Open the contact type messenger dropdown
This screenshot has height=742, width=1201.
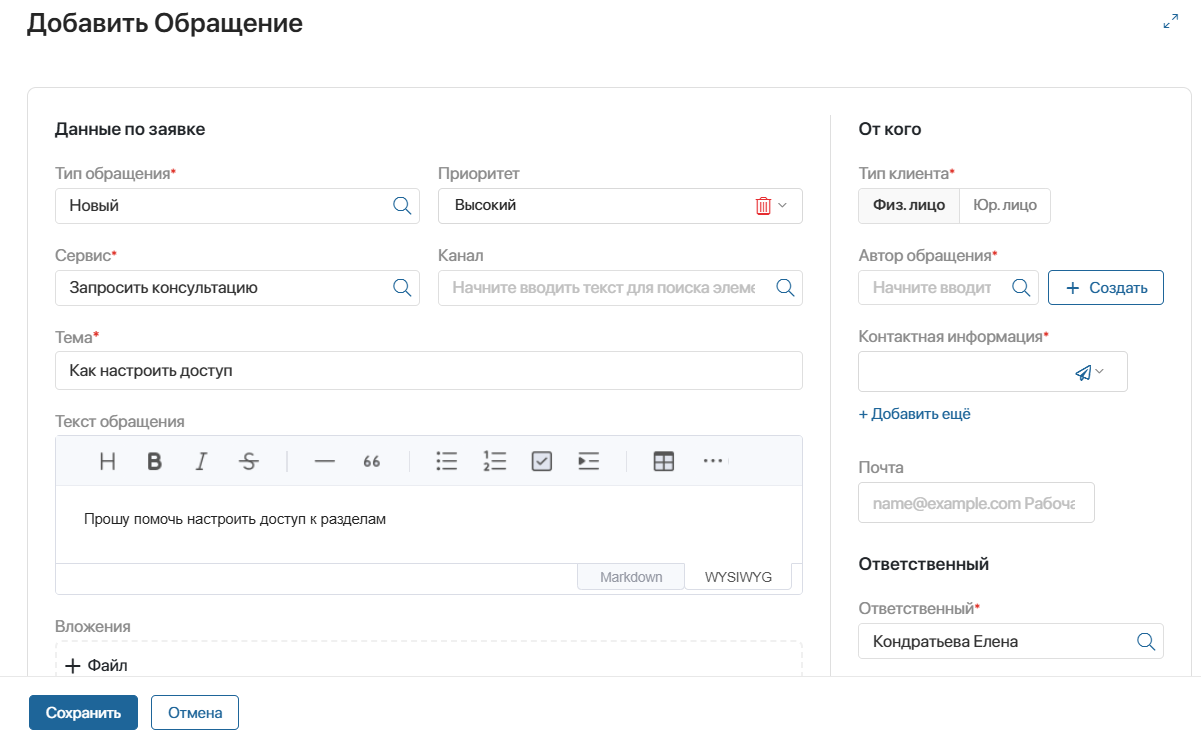[x=1090, y=372]
